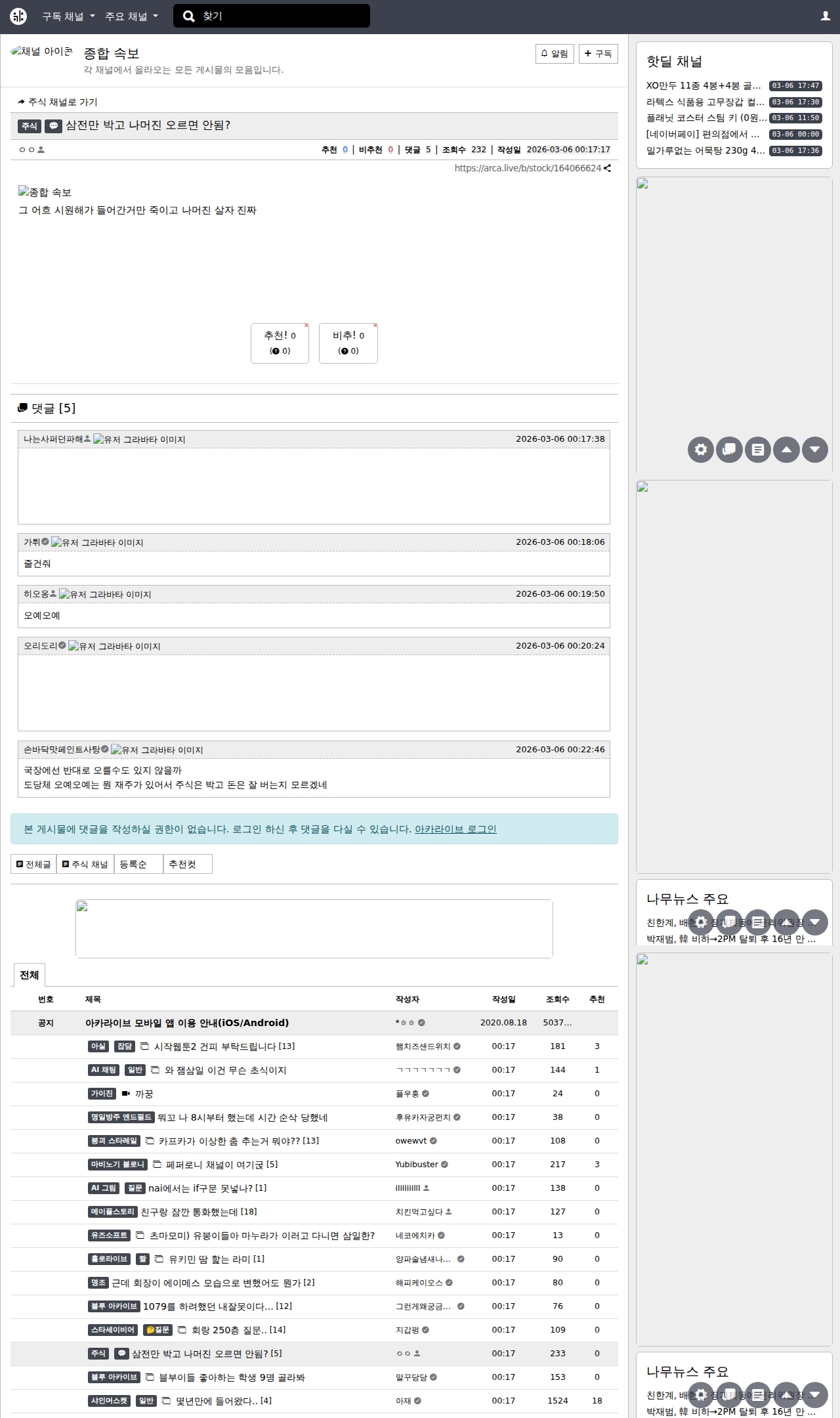Click the 주식 채널 button under the comments
The image size is (840, 1418).
point(85,864)
